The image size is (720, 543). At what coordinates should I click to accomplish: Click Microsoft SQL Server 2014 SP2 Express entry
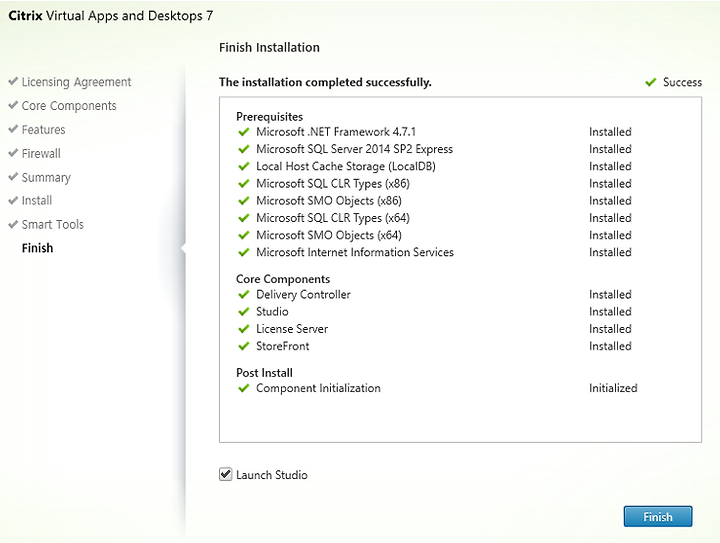coord(354,149)
